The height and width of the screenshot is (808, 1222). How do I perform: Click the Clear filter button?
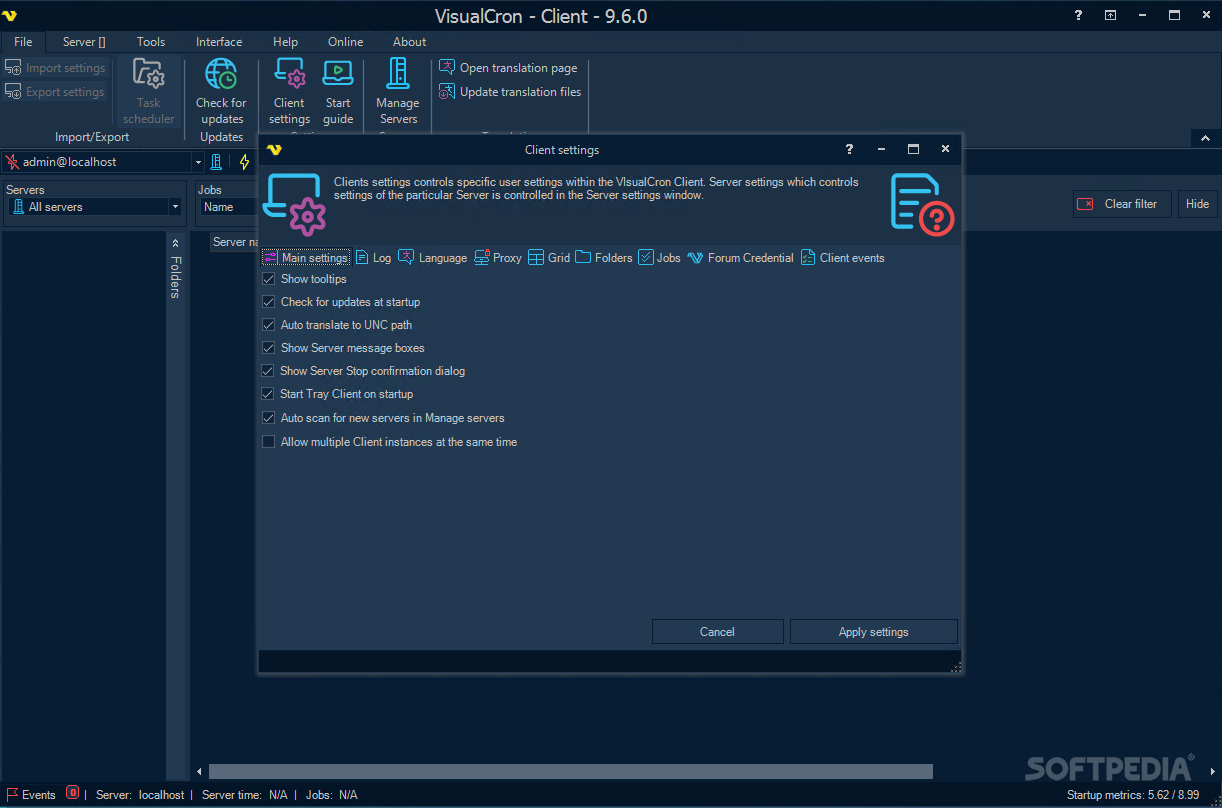[x=1120, y=204]
